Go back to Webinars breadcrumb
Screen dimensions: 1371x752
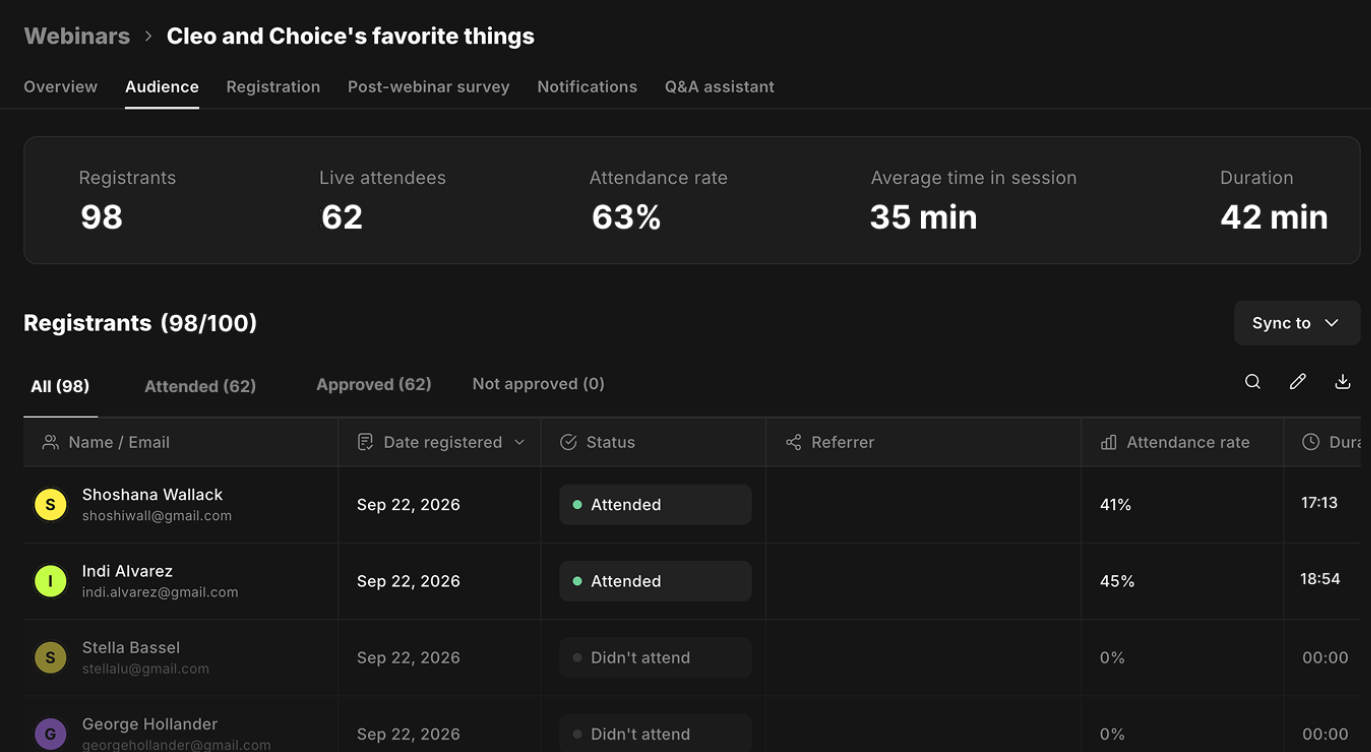pyautogui.click(x=77, y=36)
